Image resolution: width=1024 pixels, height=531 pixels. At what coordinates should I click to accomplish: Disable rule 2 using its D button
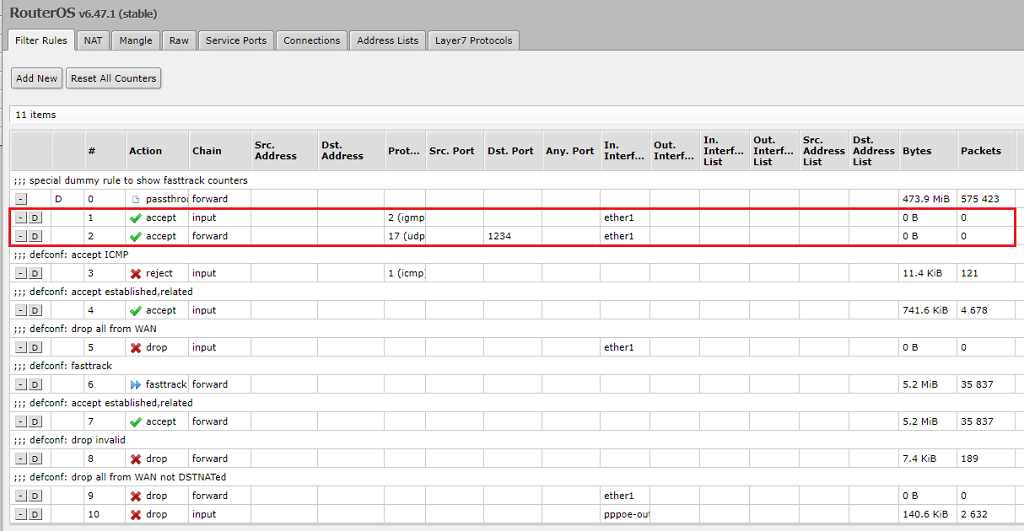tap(35, 237)
